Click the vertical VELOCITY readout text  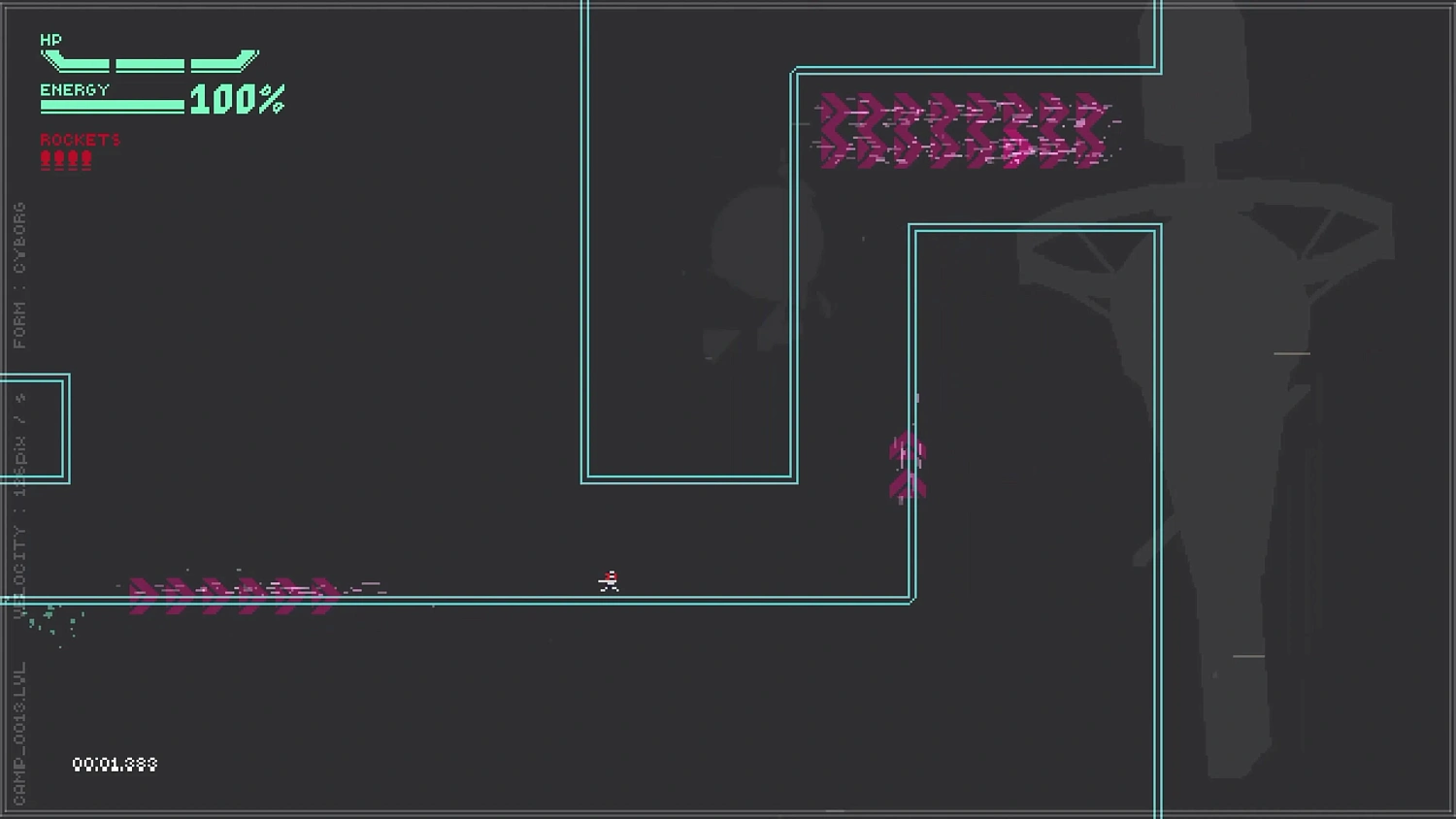tap(19, 505)
